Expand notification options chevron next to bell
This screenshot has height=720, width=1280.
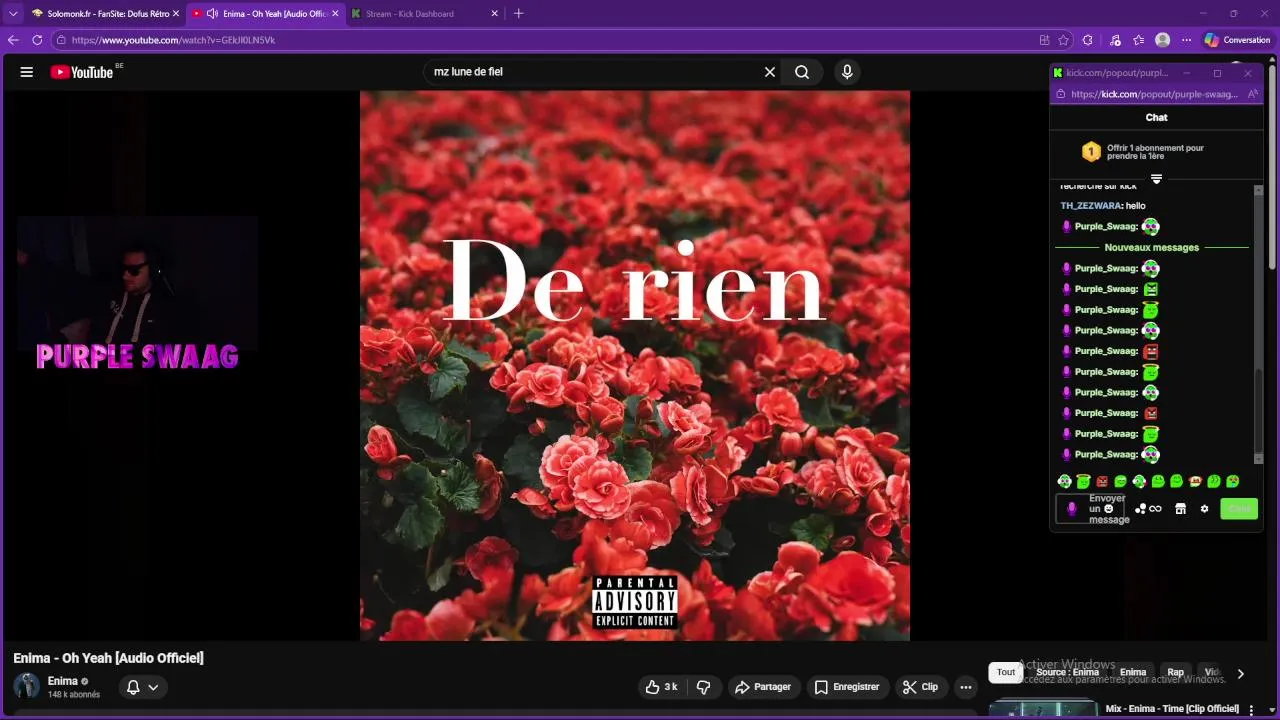(153, 687)
